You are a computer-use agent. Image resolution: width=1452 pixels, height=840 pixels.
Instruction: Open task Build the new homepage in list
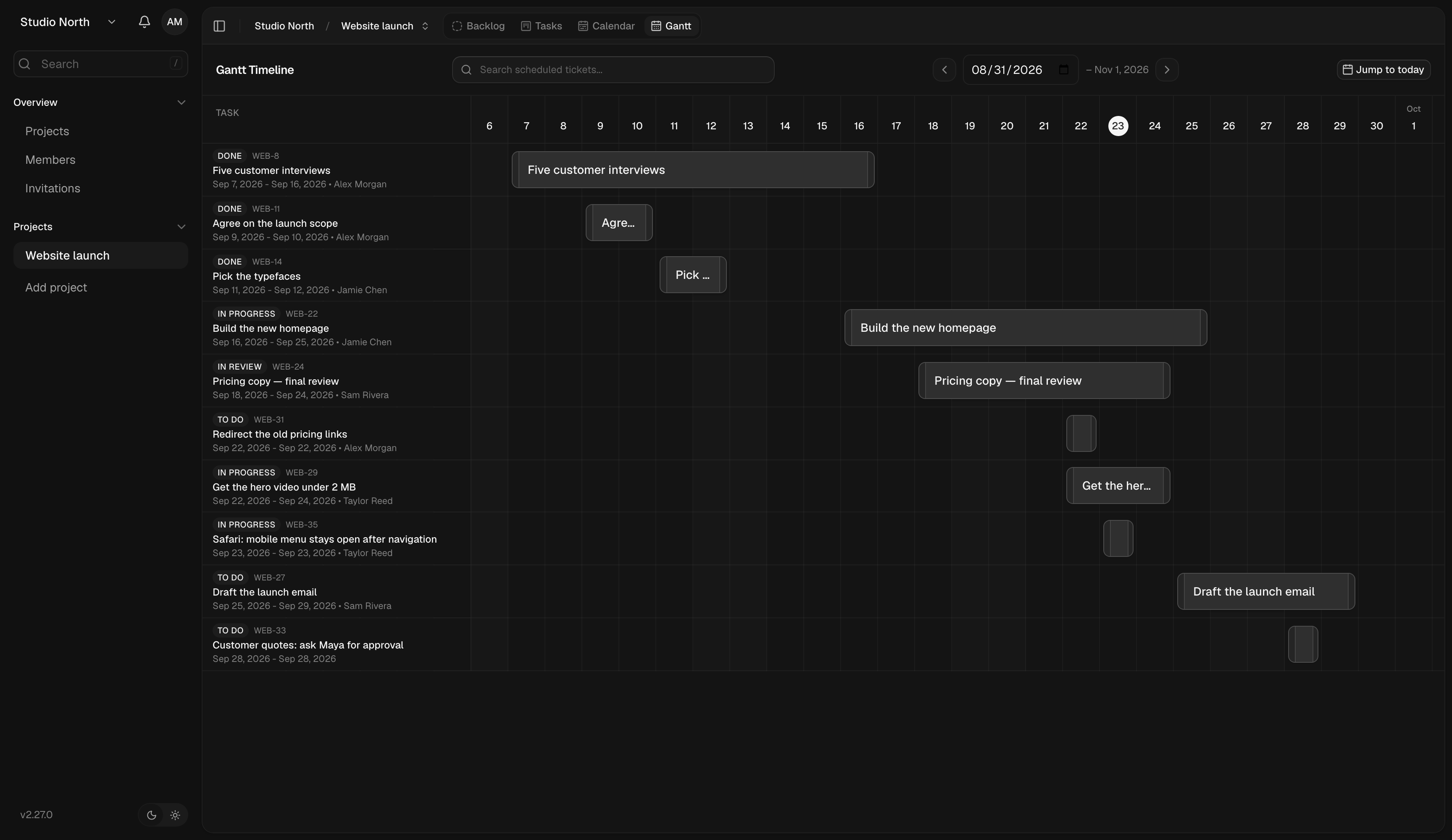(x=271, y=328)
